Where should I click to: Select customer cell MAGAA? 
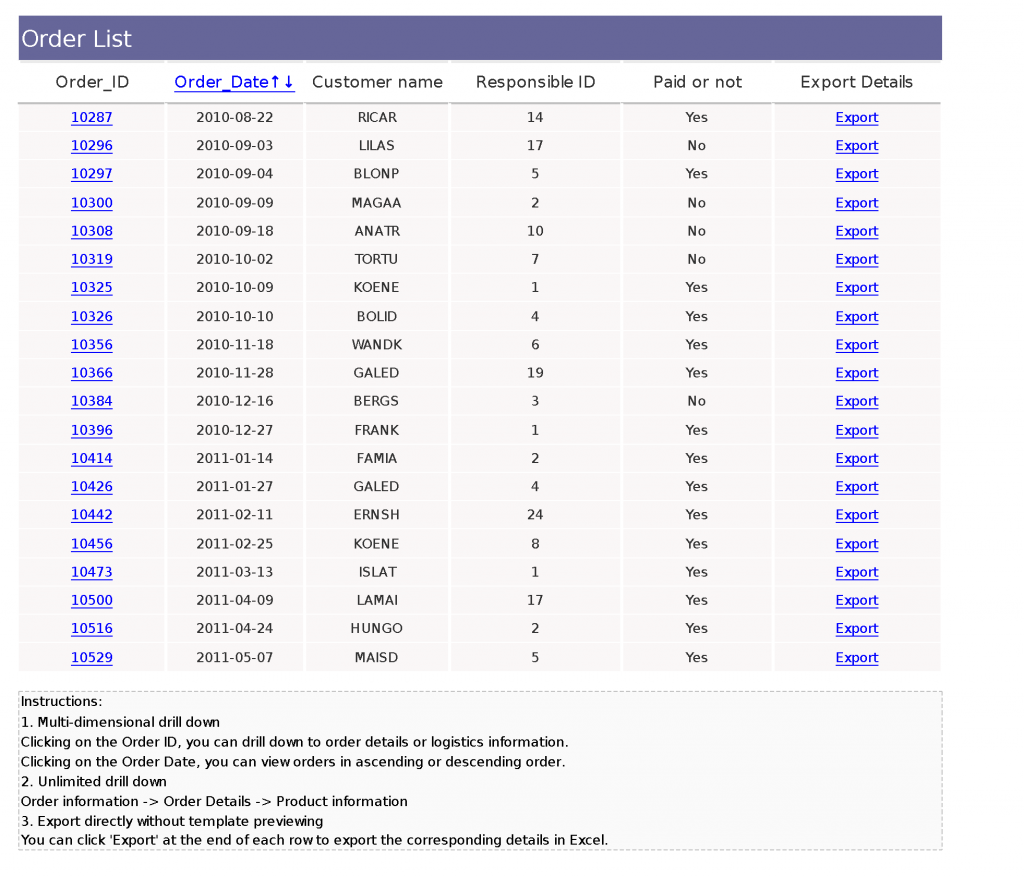pos(376,203)
